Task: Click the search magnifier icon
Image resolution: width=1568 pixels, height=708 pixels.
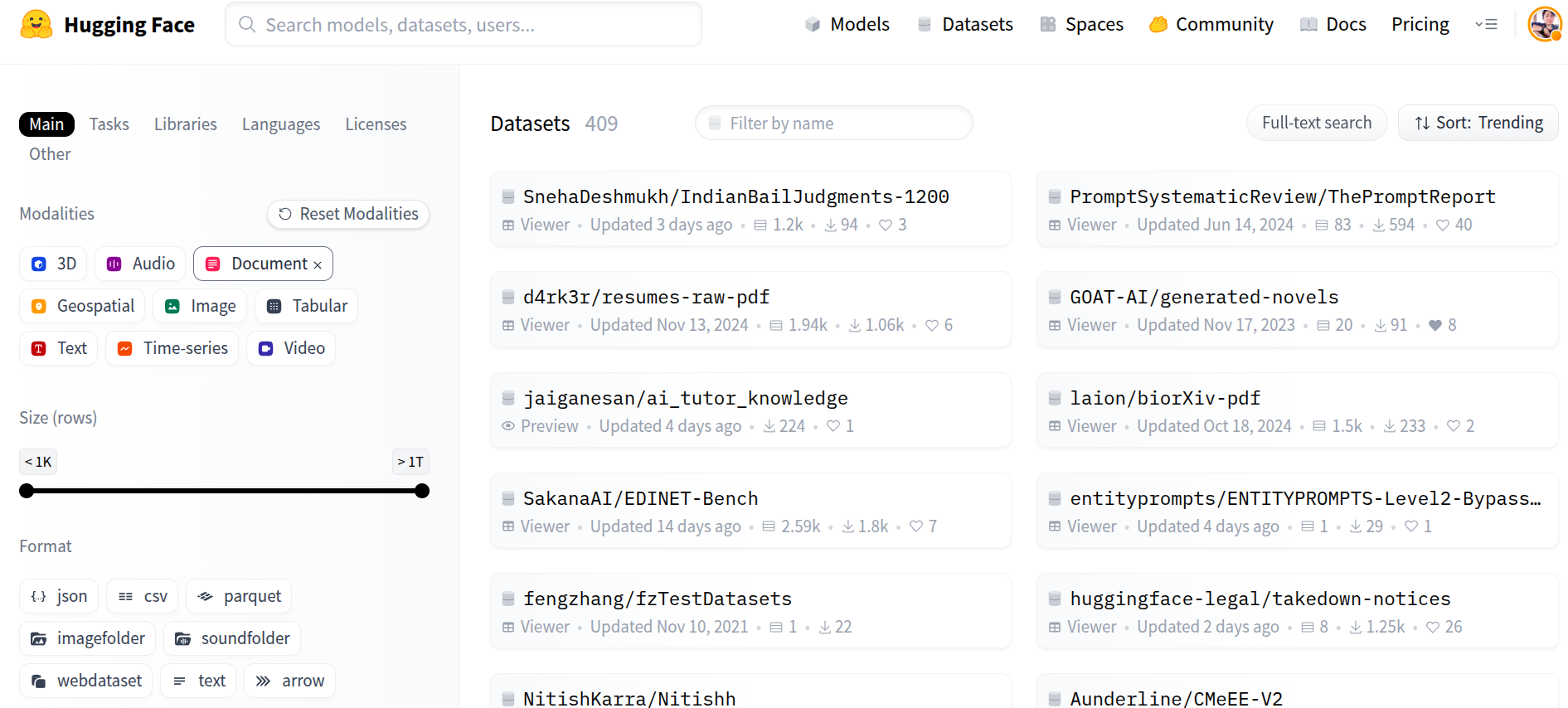Action: (247, 24)
